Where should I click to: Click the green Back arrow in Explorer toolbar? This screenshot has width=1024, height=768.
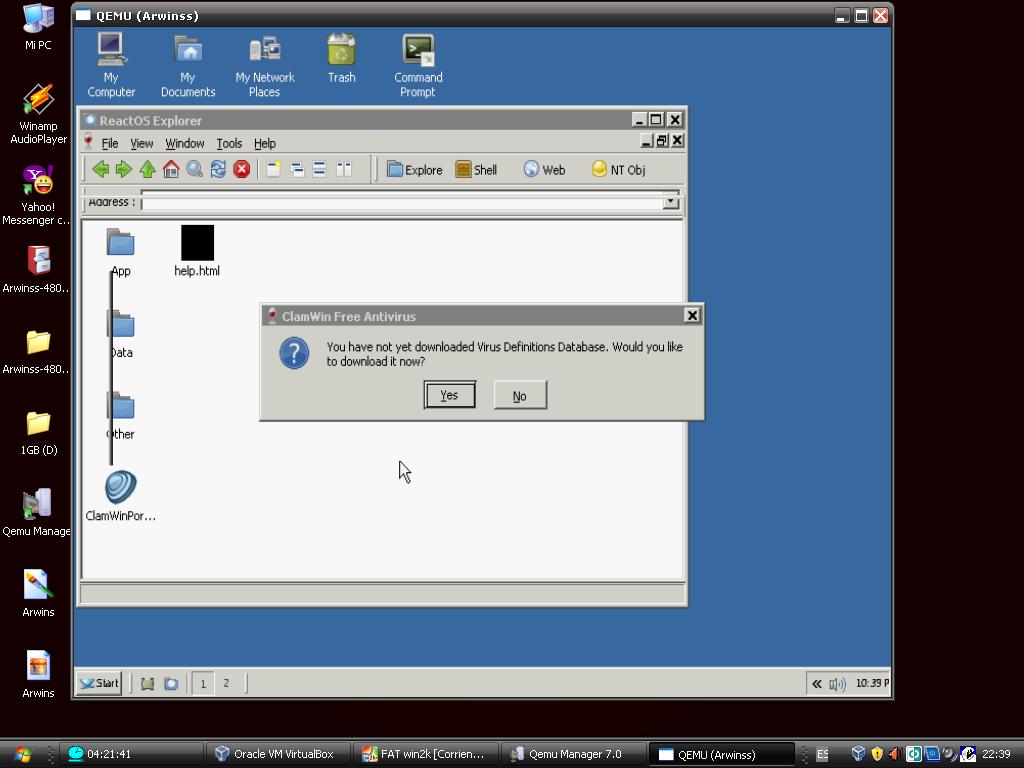tap(100, 170)
